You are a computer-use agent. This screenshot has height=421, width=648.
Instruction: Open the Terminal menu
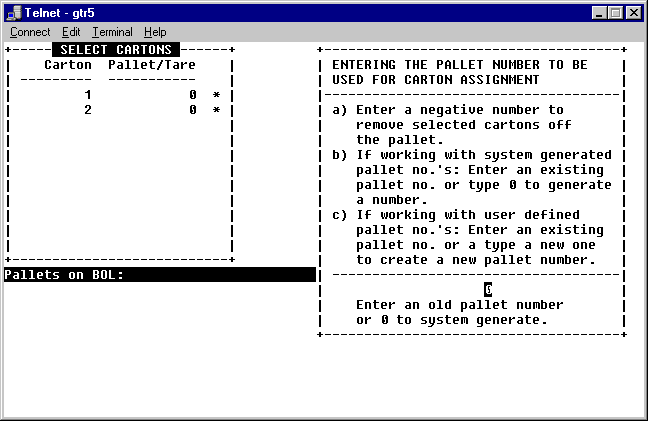pos(112,32)
